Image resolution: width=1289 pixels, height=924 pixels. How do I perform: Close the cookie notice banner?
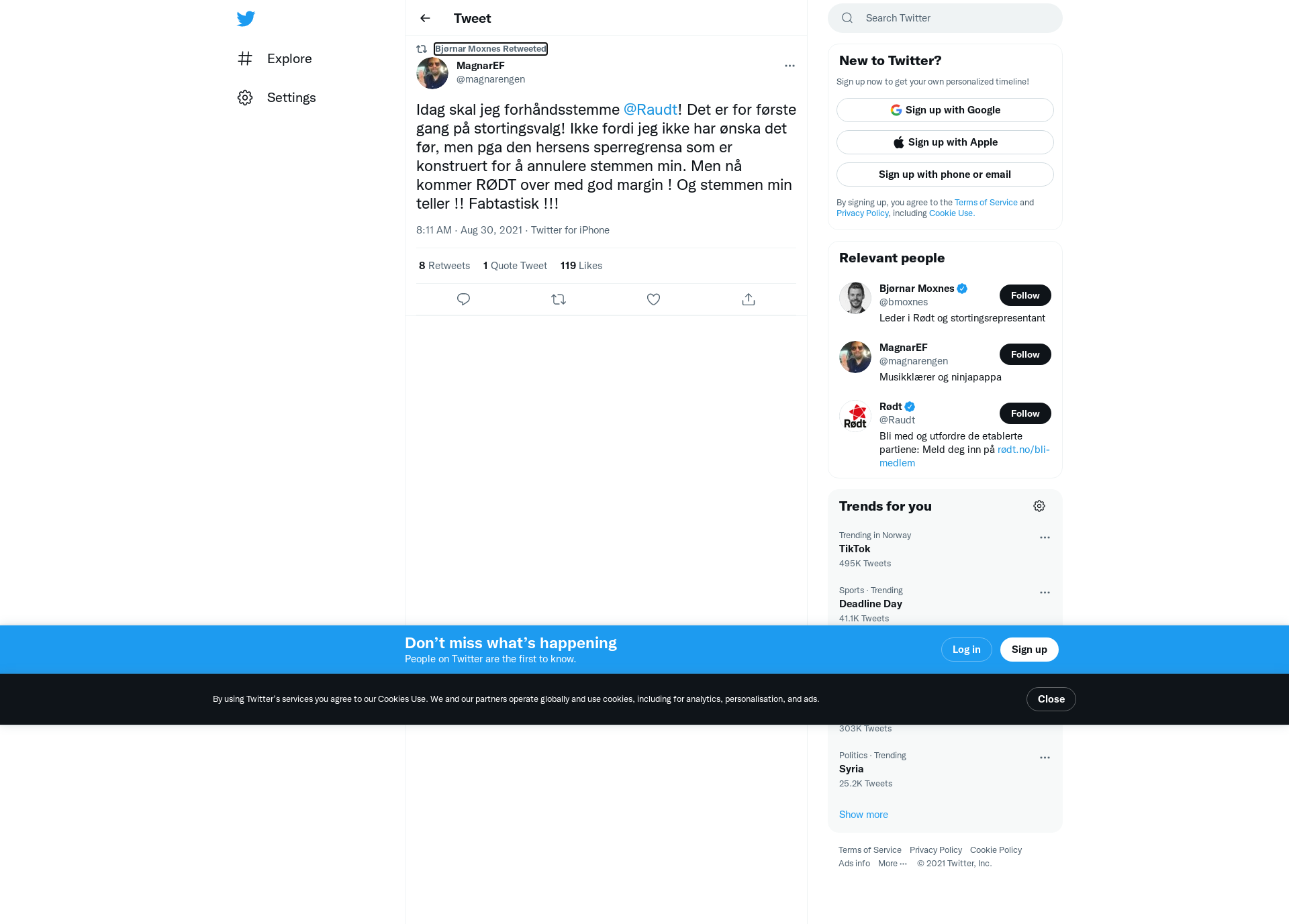click(x=1051, y=699)
